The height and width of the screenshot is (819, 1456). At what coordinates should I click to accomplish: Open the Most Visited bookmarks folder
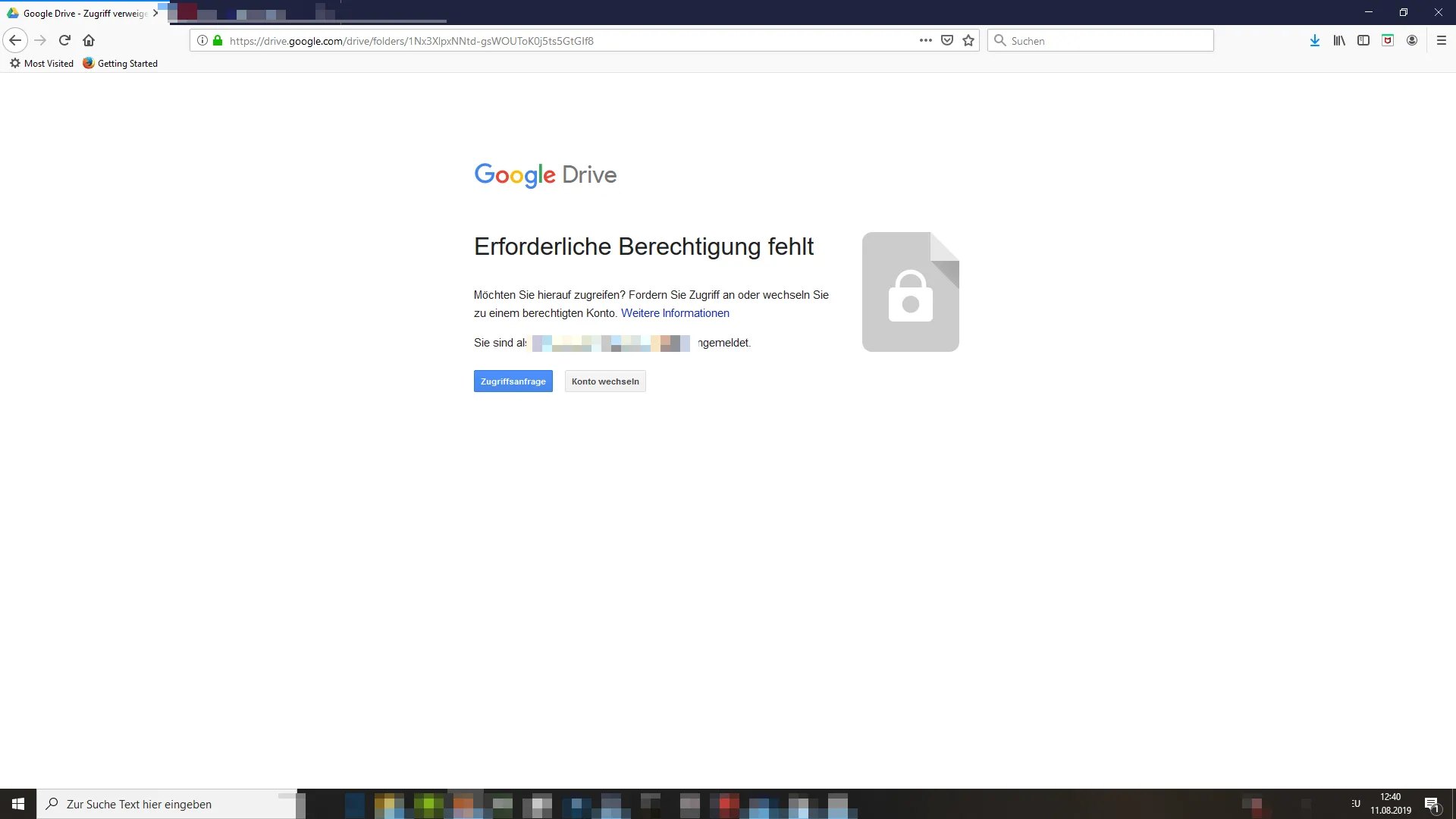(42, 64)
